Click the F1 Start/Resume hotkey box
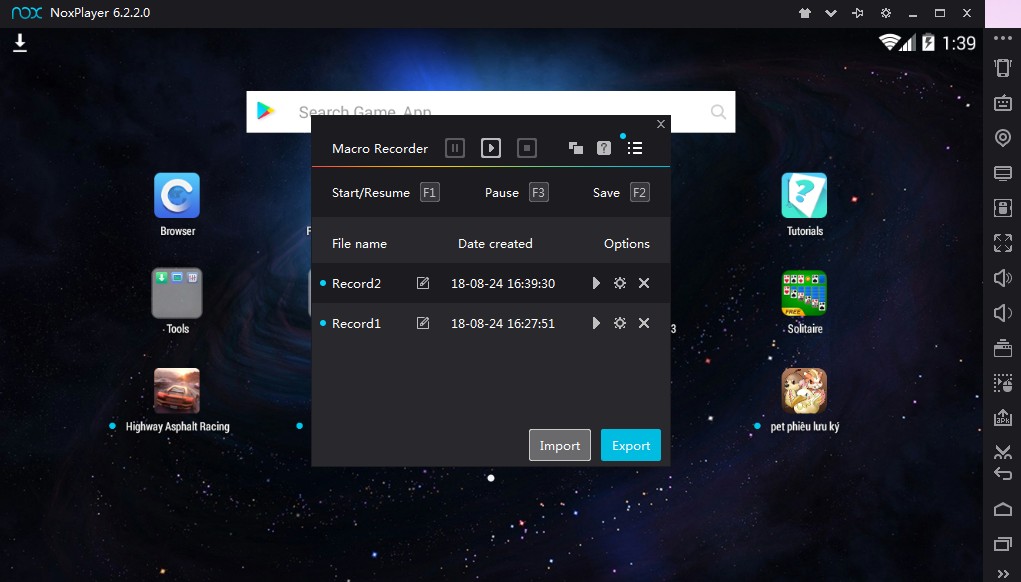The image size is (1021, 582). [x=430, y=193]
